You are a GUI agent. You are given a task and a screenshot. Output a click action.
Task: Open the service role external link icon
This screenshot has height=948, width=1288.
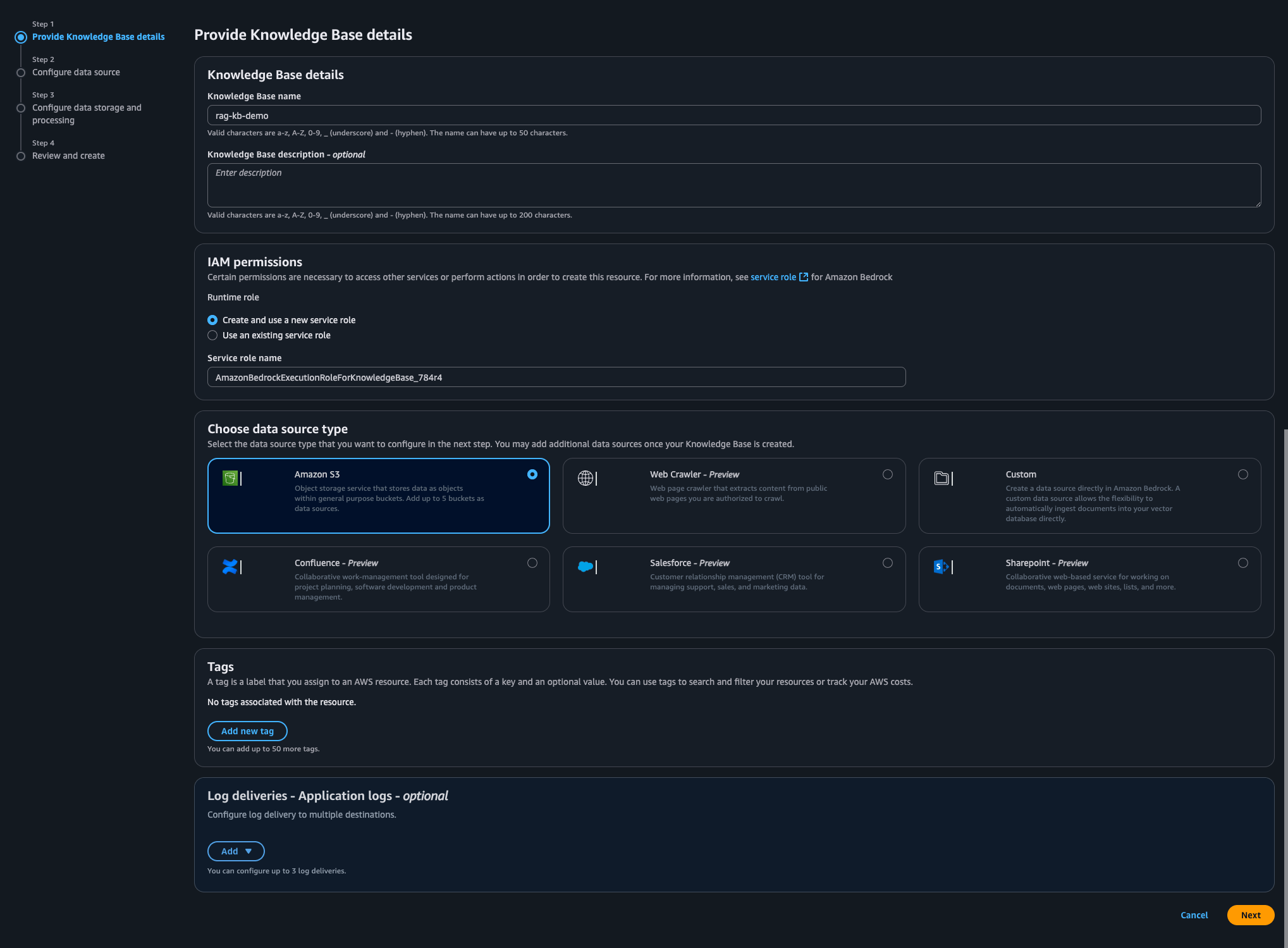(x=803, y=277)
